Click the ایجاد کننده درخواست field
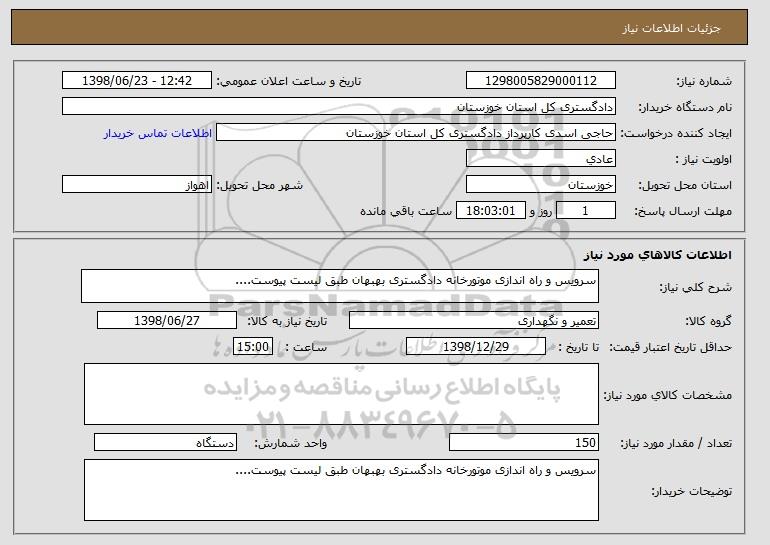Viewport: 770px width, 545px height. coord(416,133)
